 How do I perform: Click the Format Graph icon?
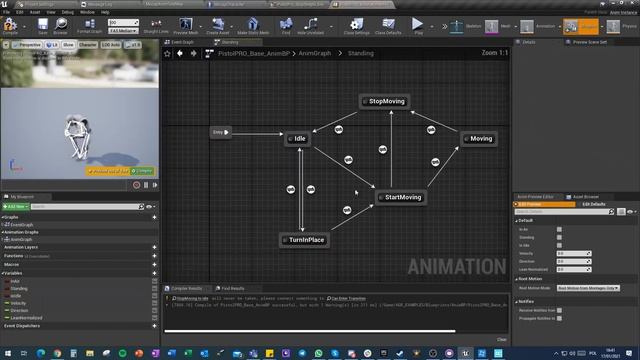pos(89,25)
